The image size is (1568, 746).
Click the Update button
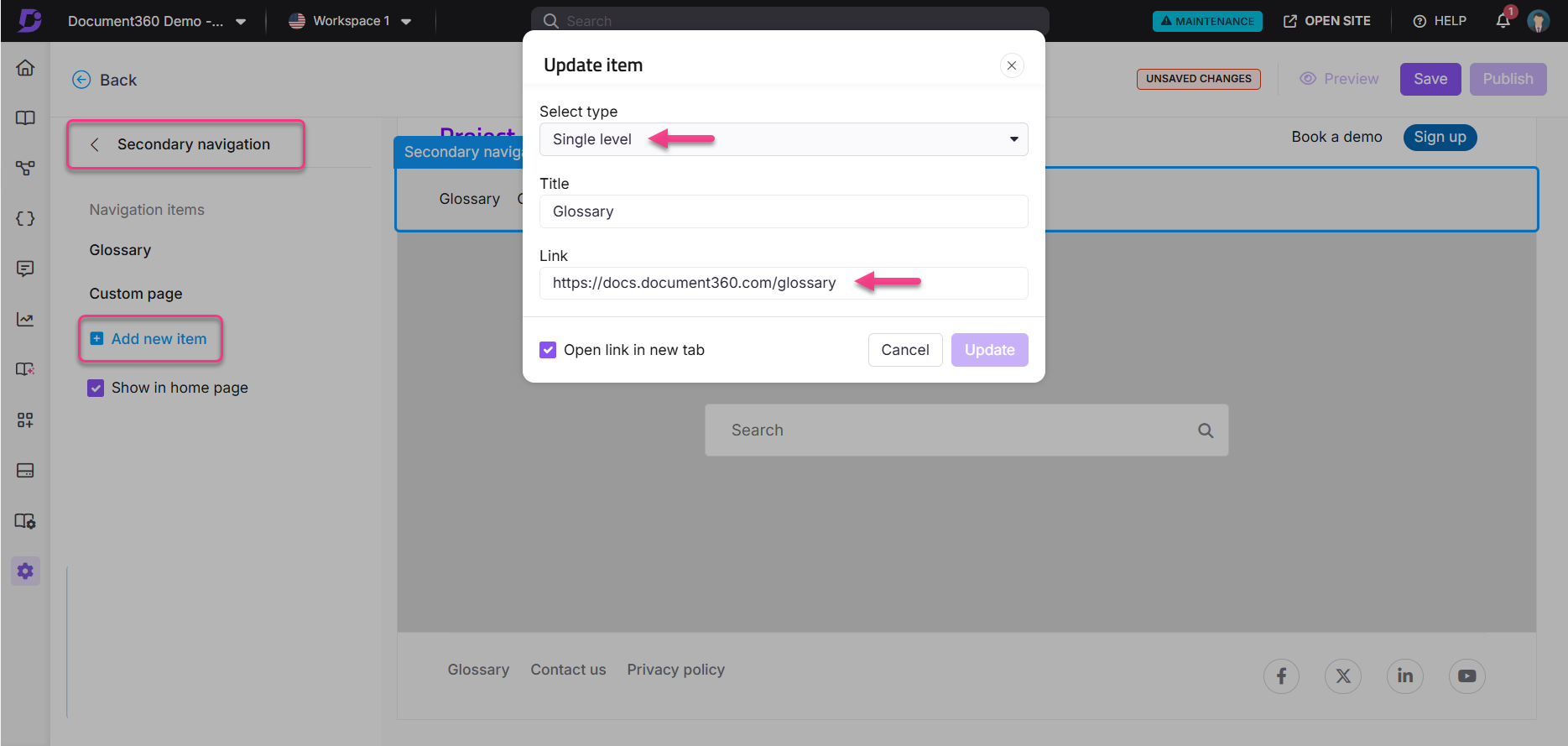[x=989, y=350]
